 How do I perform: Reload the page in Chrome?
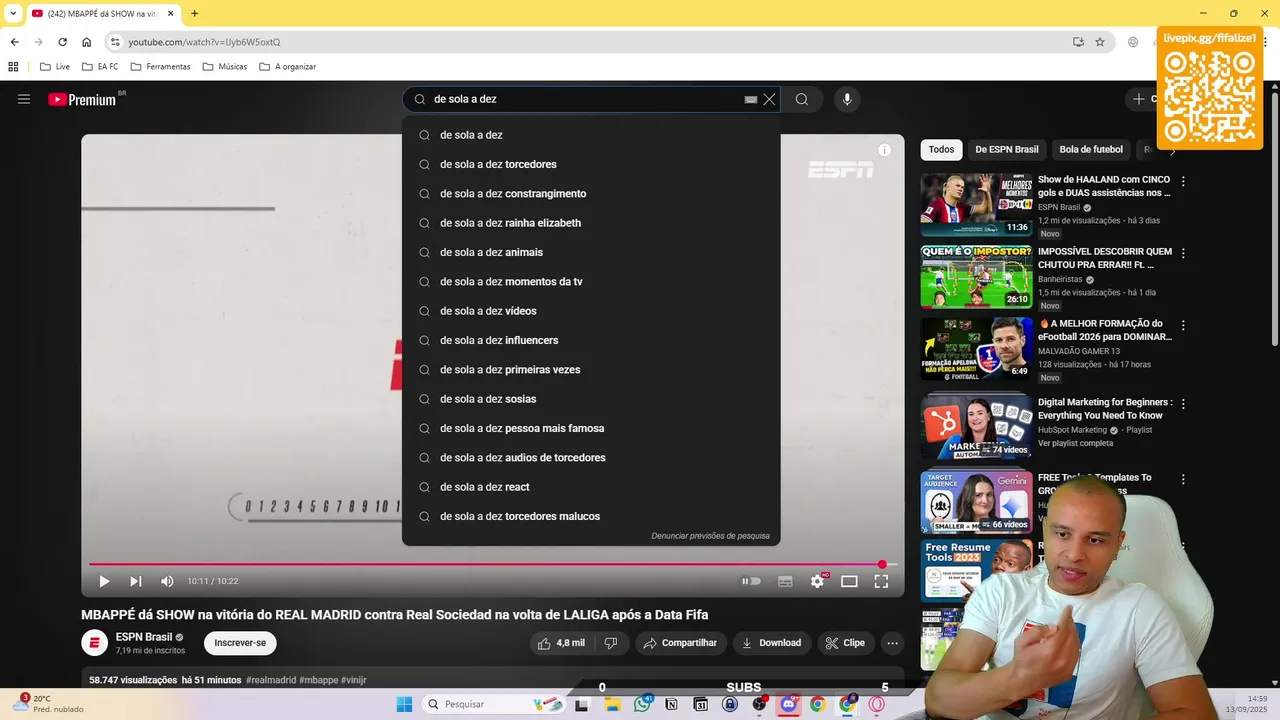tap(62, 42)
